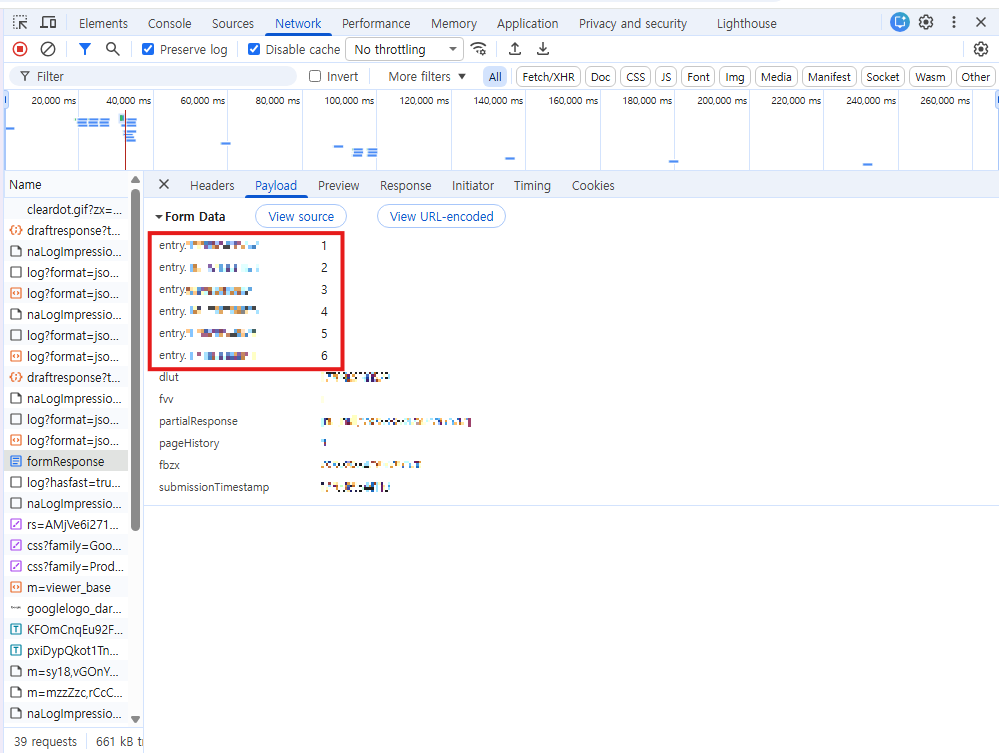Click the funnel filter icon

[85, 49]
